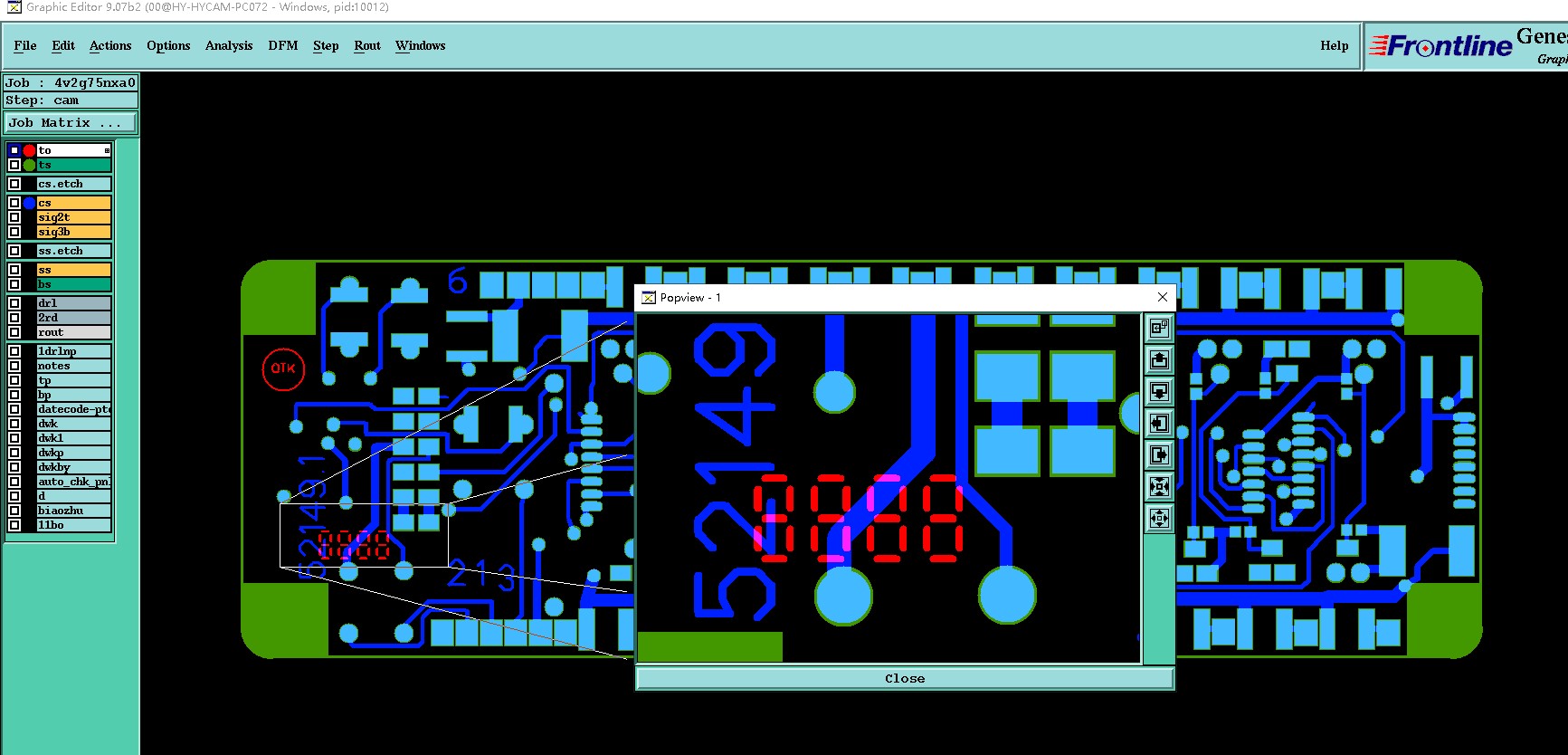The width and height of the screenshot is (1568, 755).
Task: Toggle the checkbox for the notes layer
Action: (14, 366)
